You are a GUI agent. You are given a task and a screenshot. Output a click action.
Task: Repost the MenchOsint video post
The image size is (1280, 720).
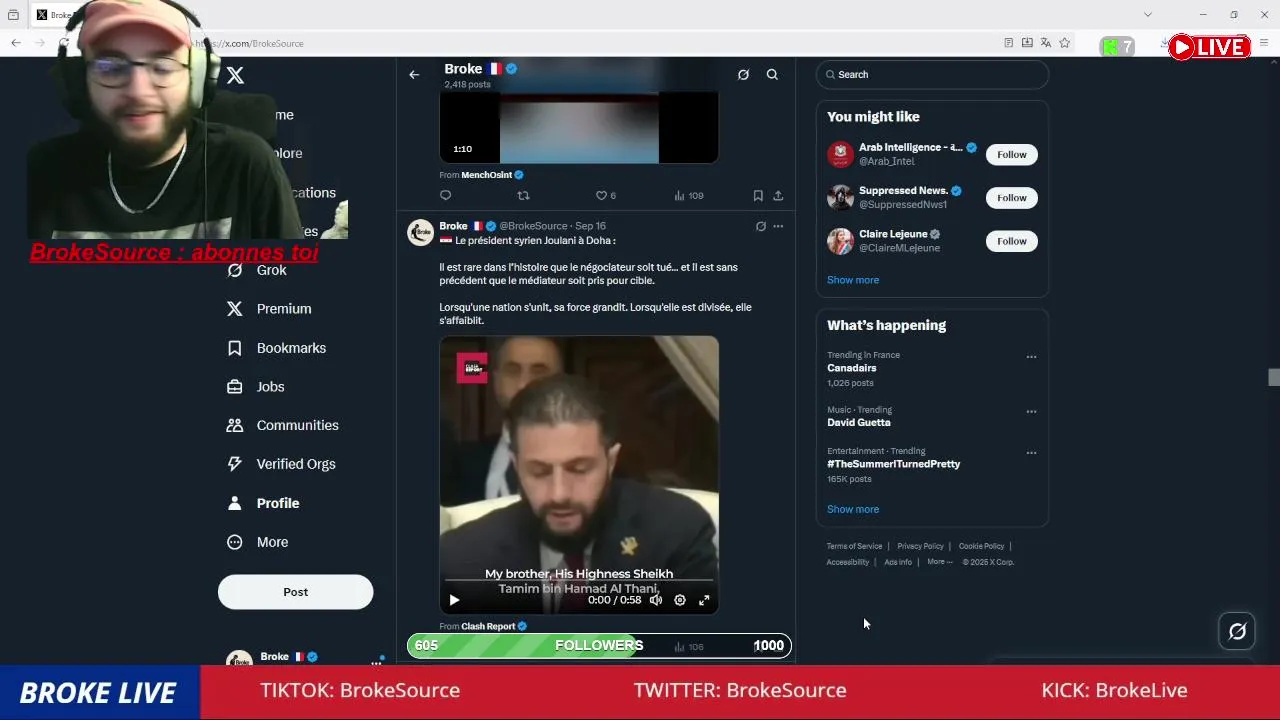(523, 196)
